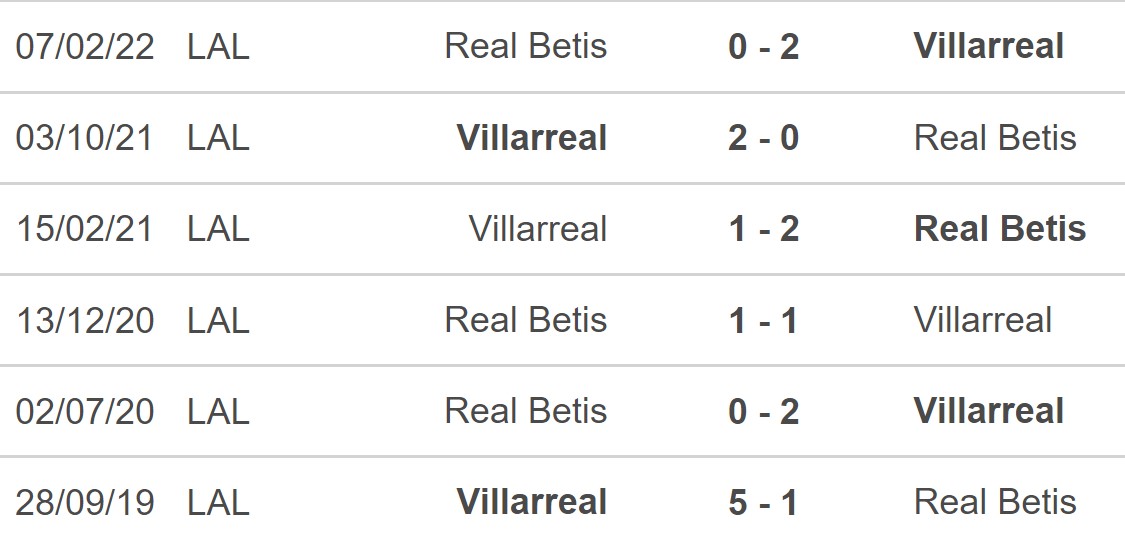
Task: Click home team Villarreal in the 28/09/19 row
Action: click(531, 502)
